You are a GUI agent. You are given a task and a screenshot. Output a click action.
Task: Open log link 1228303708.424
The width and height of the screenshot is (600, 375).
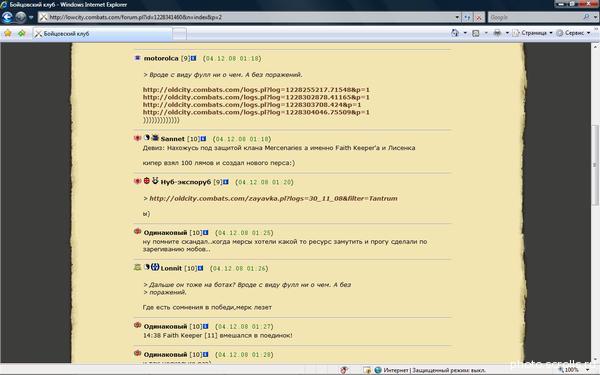pyautogui.click(x=252, y=104)
